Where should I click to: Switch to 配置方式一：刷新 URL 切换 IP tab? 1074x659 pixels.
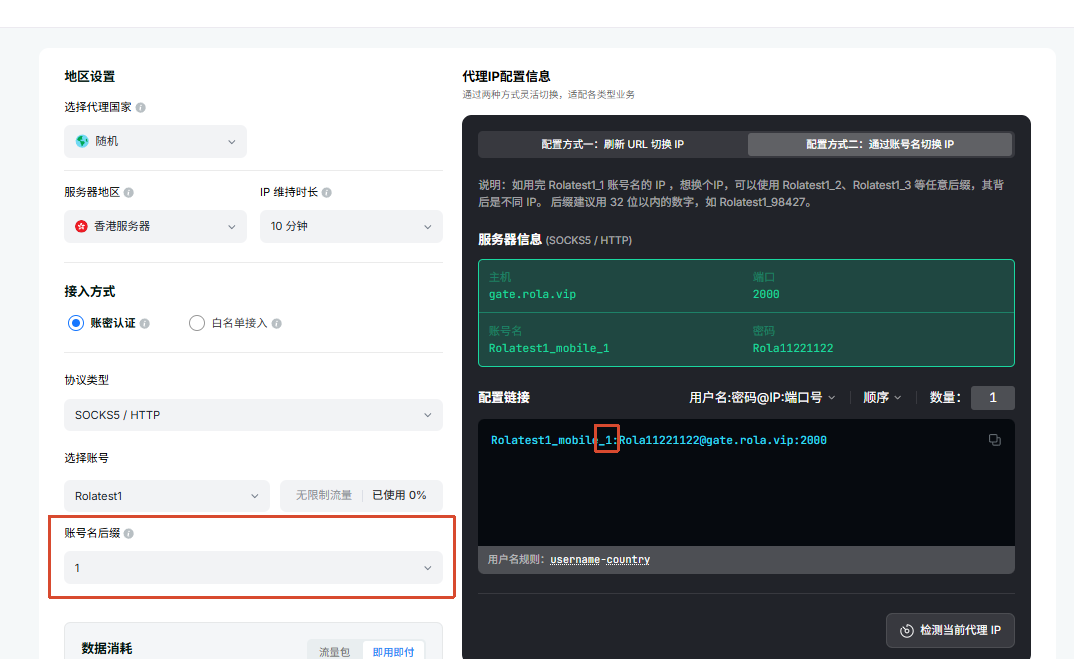[613, 145]
